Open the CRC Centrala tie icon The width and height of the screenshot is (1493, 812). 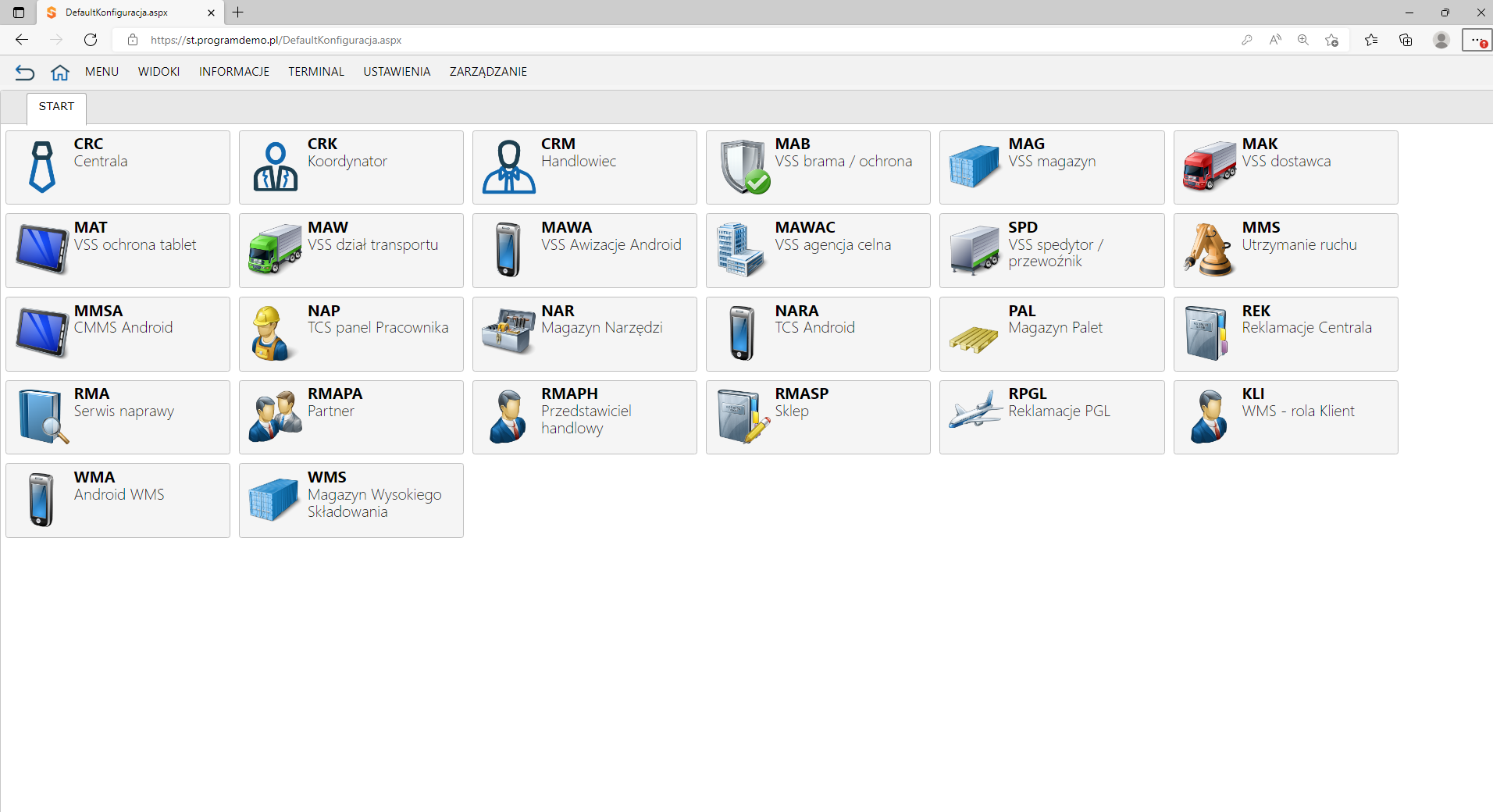point(42,167)
